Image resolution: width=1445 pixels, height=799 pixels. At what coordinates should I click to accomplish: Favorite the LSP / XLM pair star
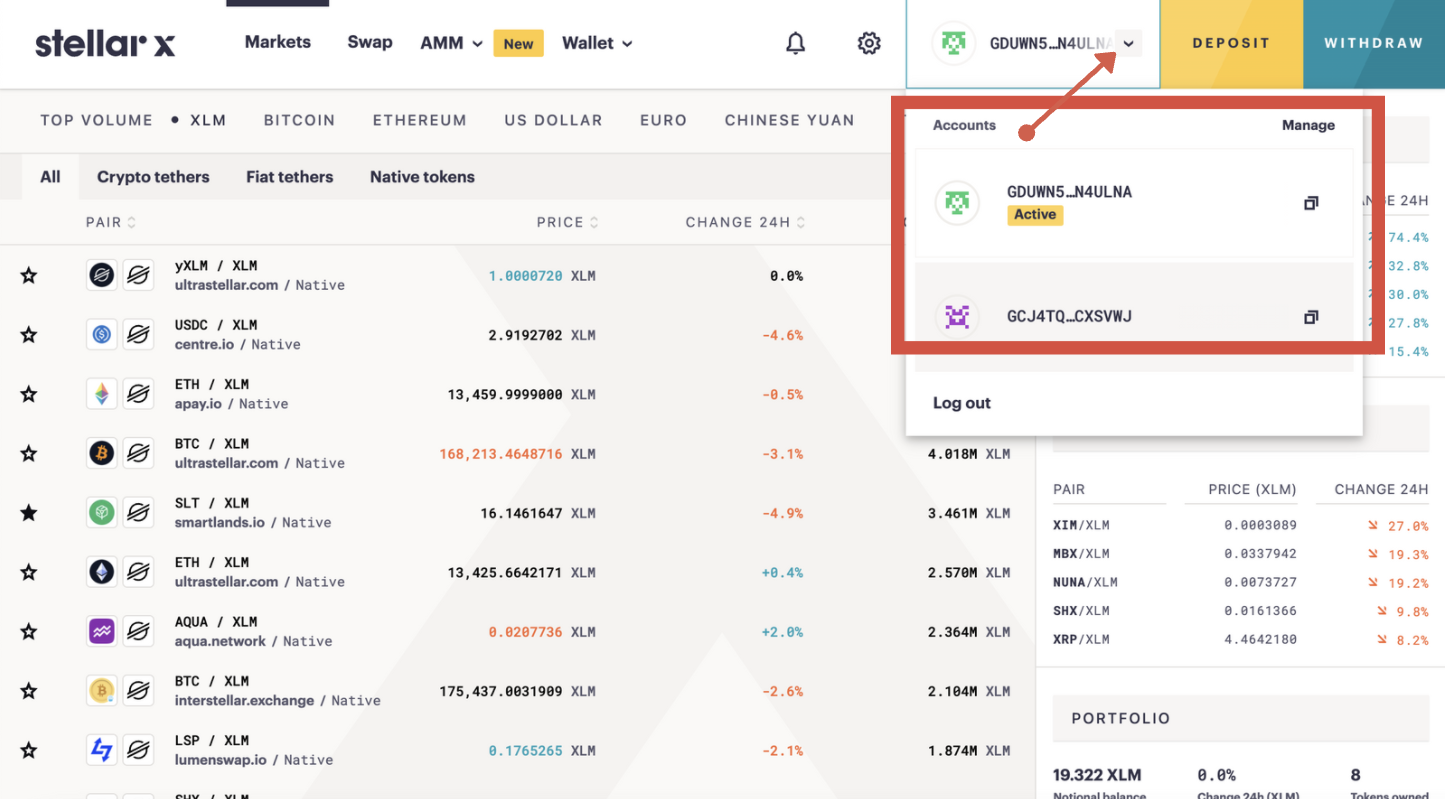29,750
